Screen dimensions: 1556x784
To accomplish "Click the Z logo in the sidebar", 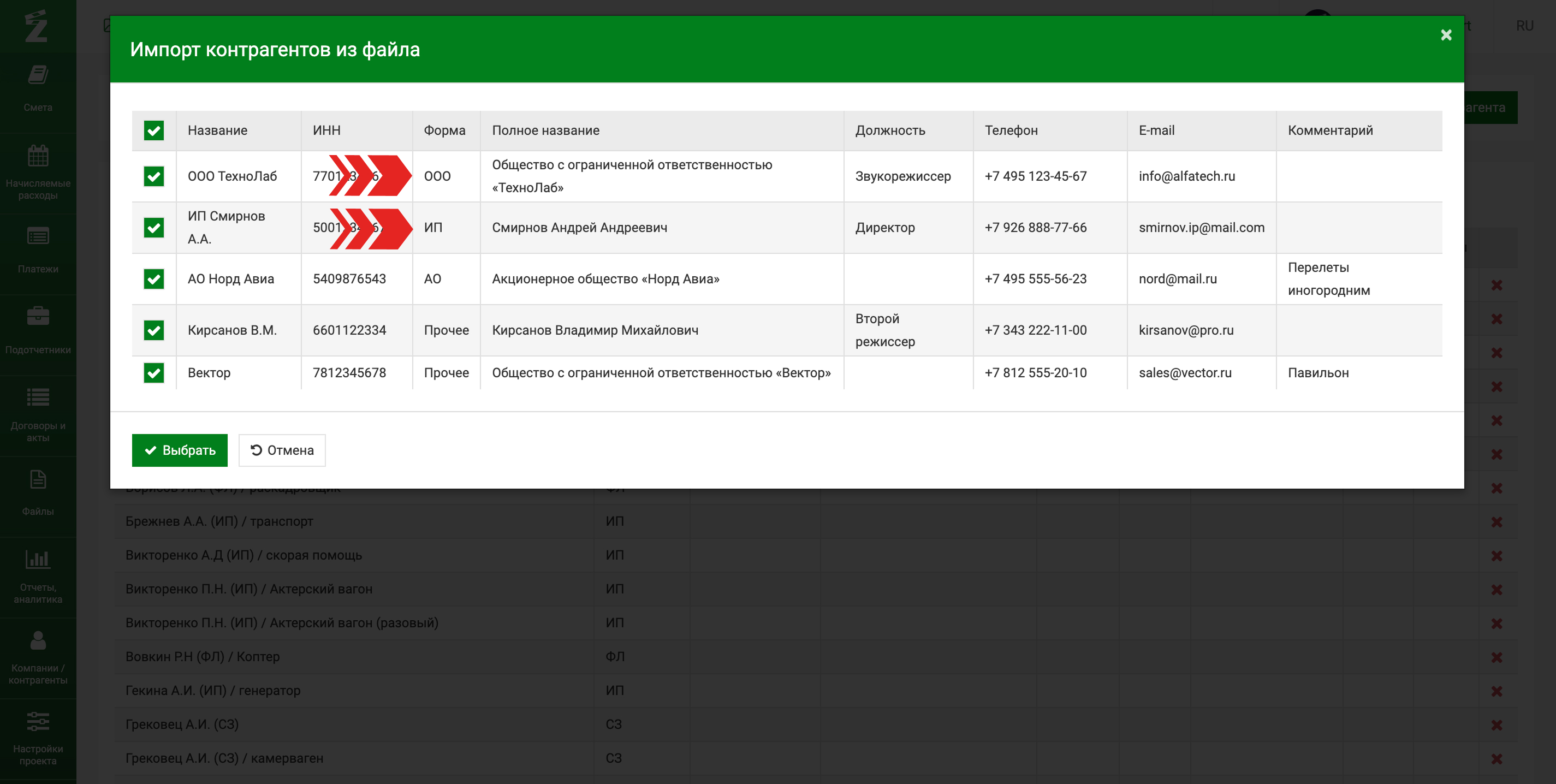I will click(x=36, y=26).
